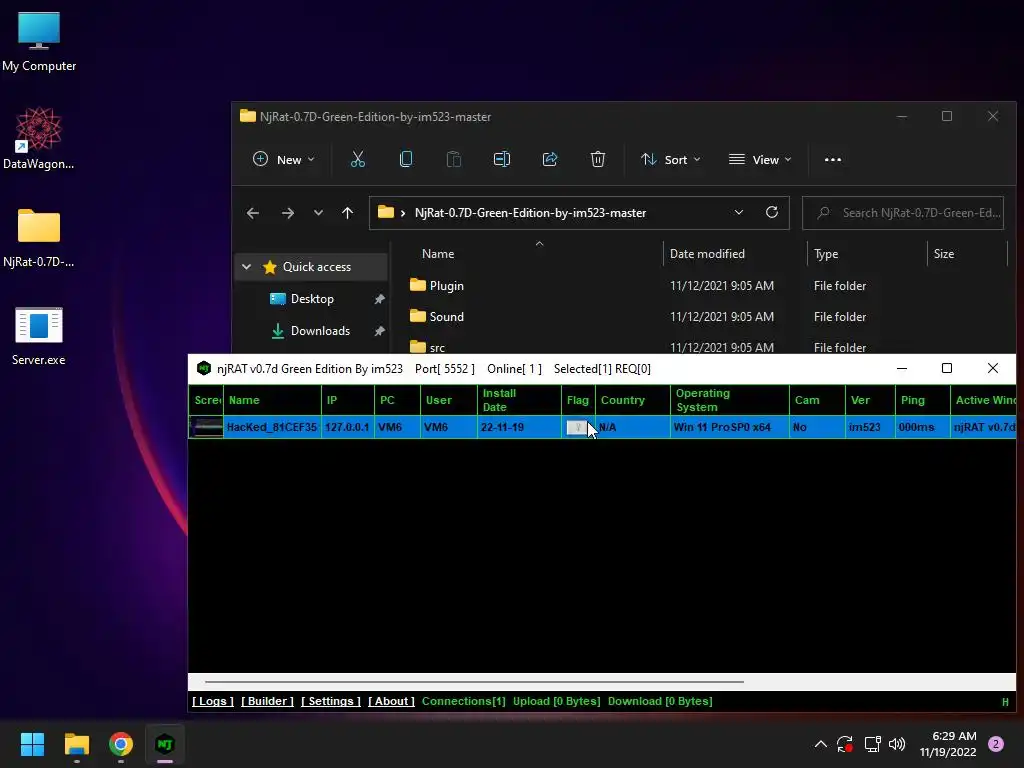The width and height of the screenshot is (1024, 768).
Task: Sort clients by Ver column
Action: (871, 400)
